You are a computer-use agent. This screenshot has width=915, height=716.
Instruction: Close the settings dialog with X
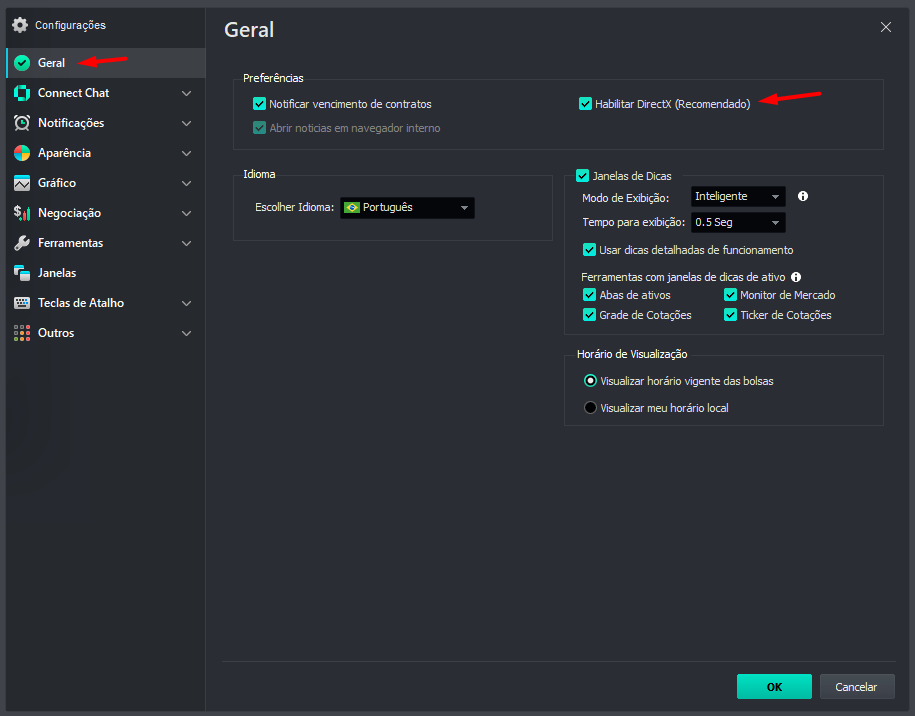(886, 27)
